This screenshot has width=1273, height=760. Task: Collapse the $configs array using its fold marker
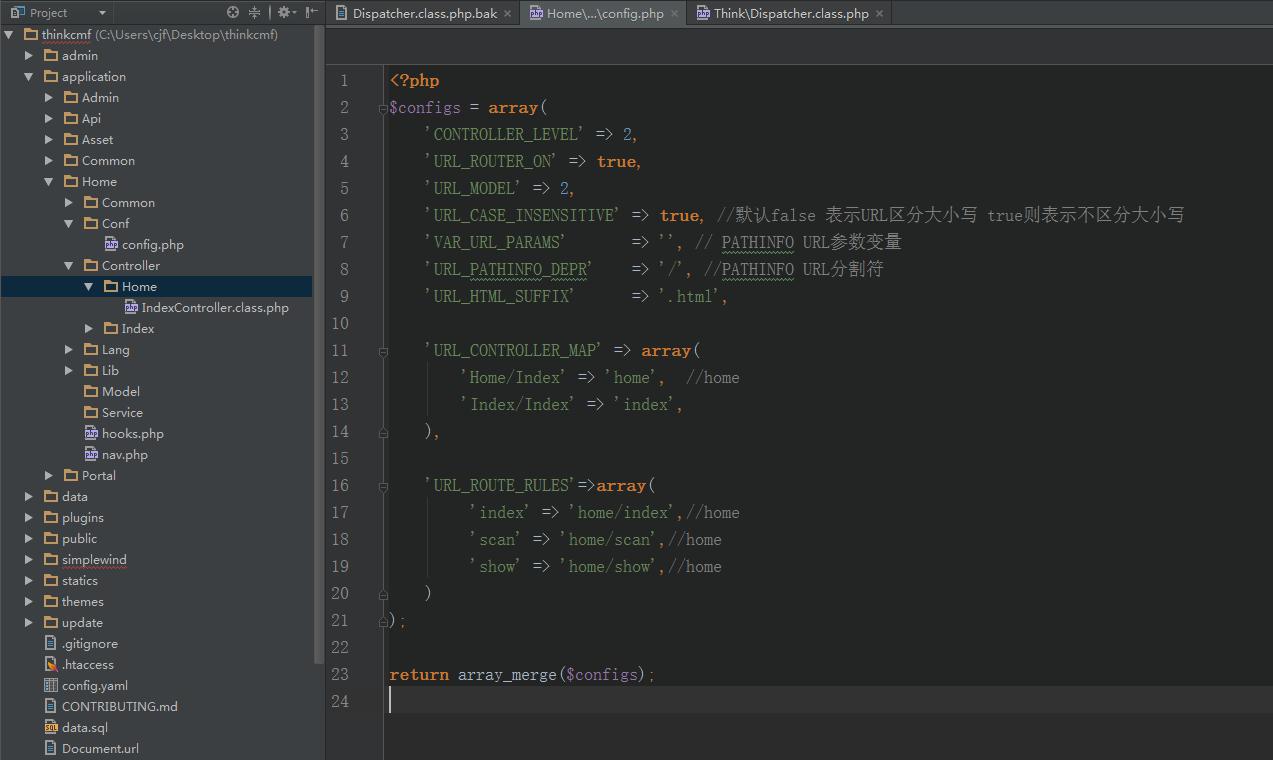383,106
